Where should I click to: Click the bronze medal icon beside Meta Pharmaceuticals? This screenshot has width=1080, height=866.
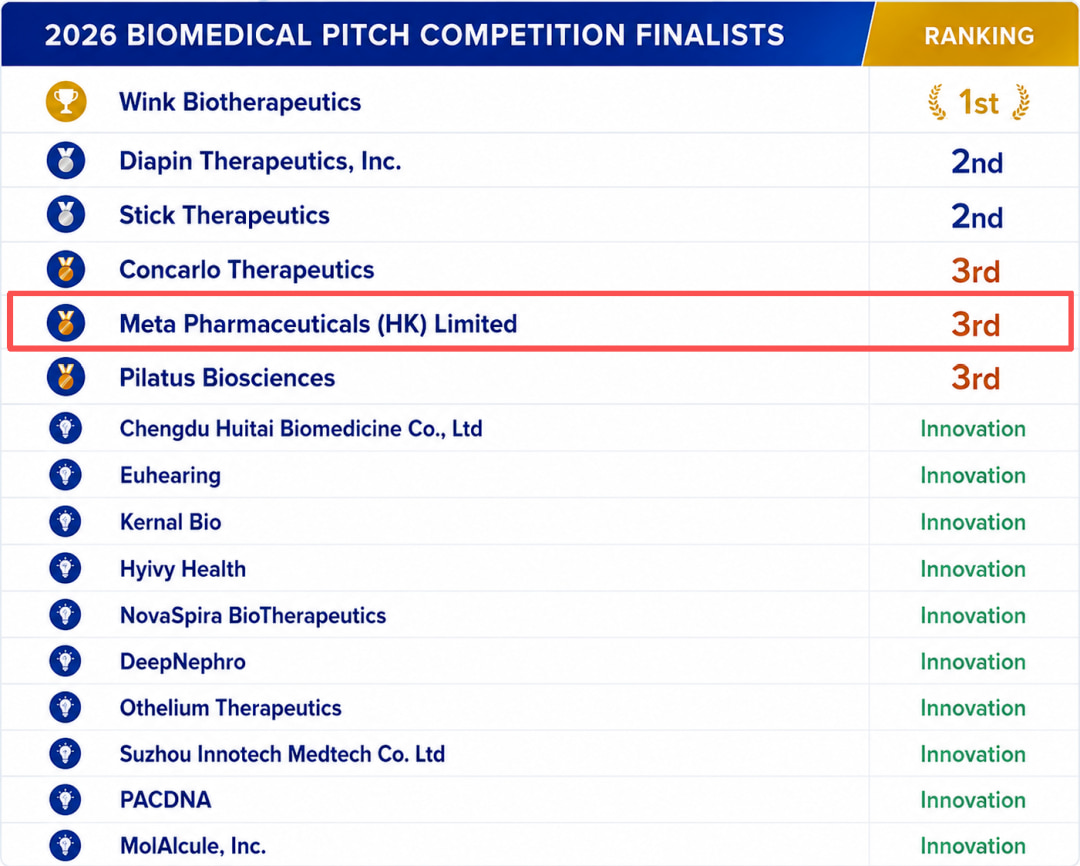(66, 323)
